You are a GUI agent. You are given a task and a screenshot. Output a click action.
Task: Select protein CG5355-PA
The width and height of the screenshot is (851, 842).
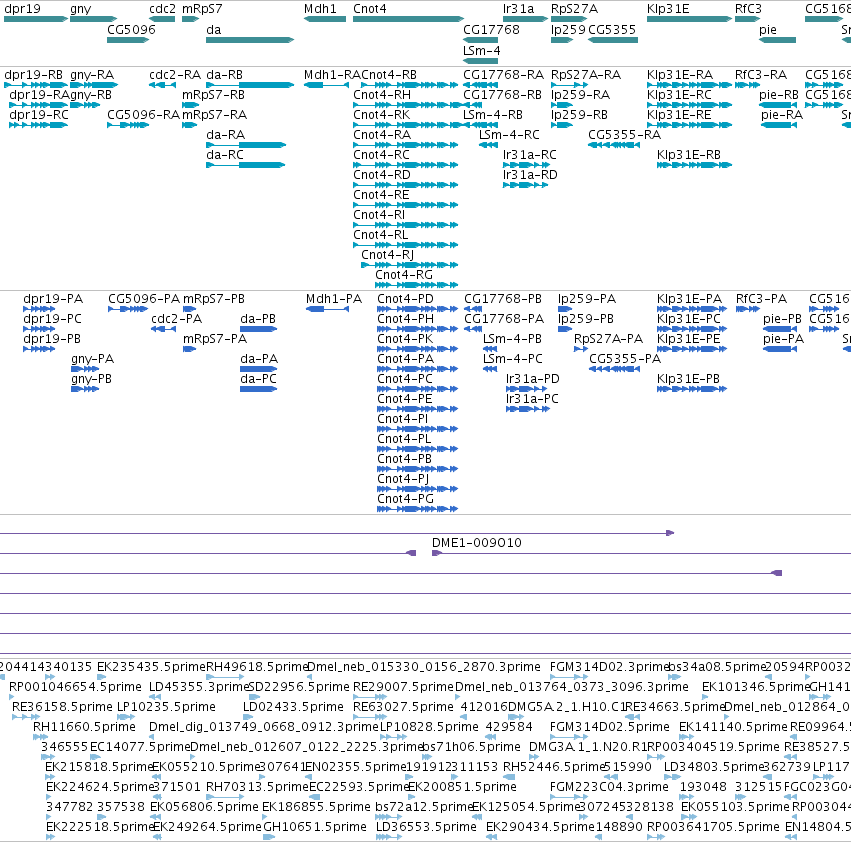pos(614,369)
